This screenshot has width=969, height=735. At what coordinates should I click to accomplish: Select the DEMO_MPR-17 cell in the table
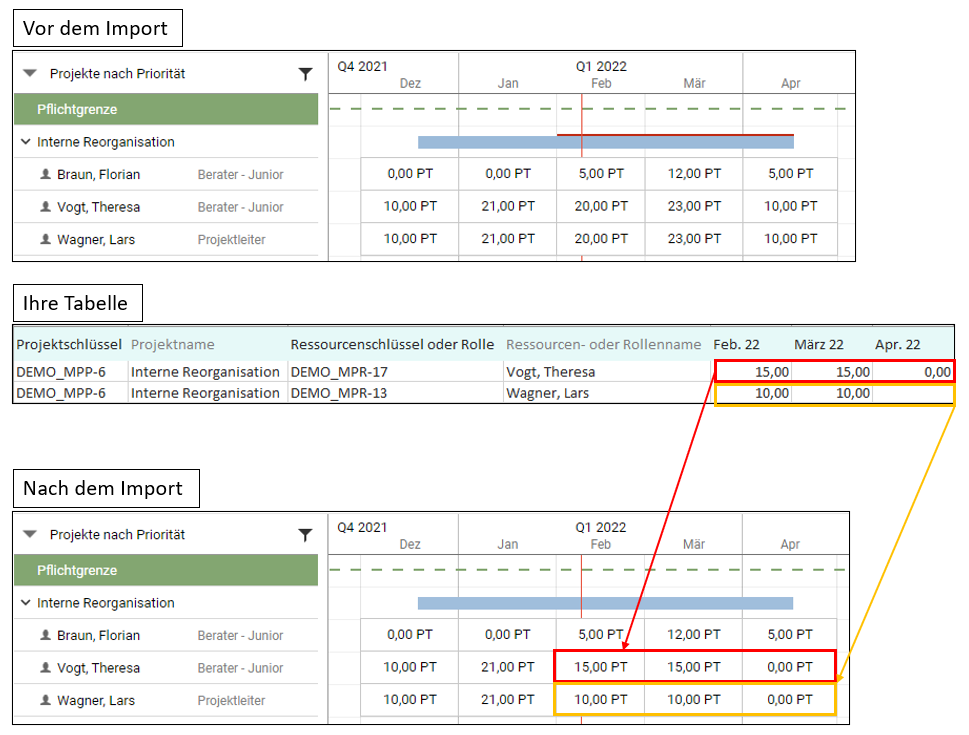pos(339,372)
